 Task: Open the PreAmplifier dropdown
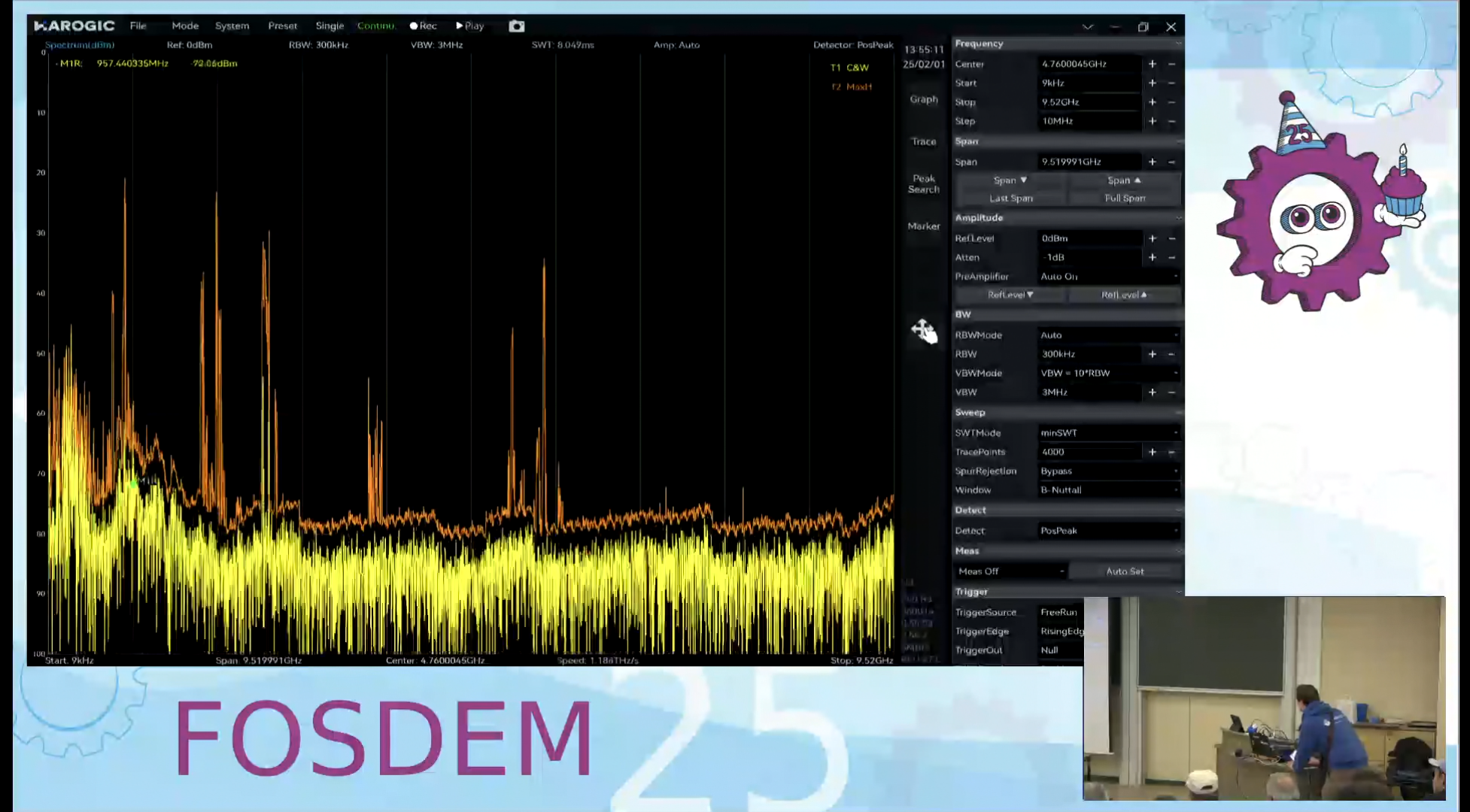click(1108, 277)
